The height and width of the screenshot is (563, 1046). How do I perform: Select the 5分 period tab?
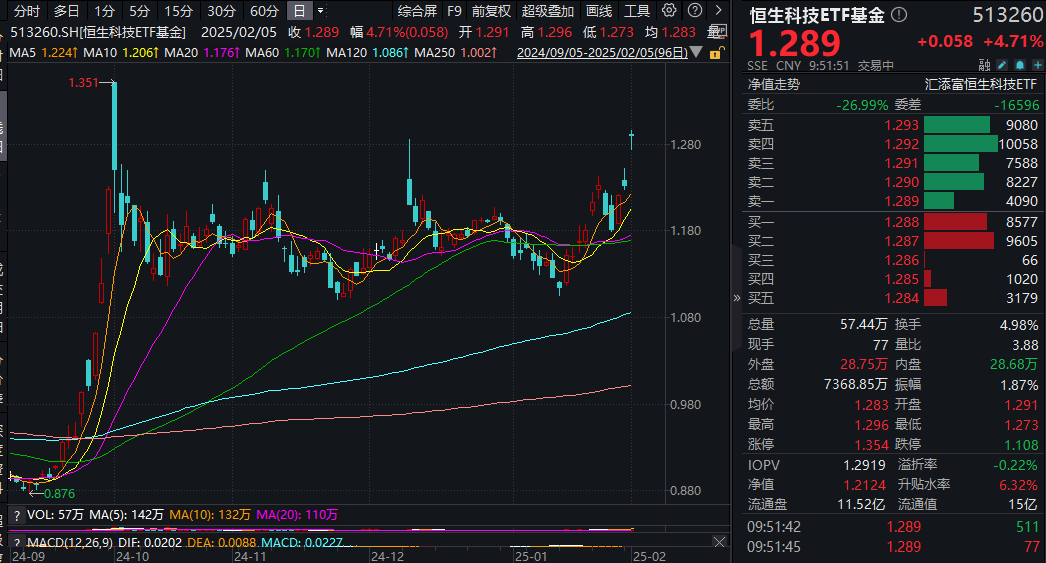139,11
